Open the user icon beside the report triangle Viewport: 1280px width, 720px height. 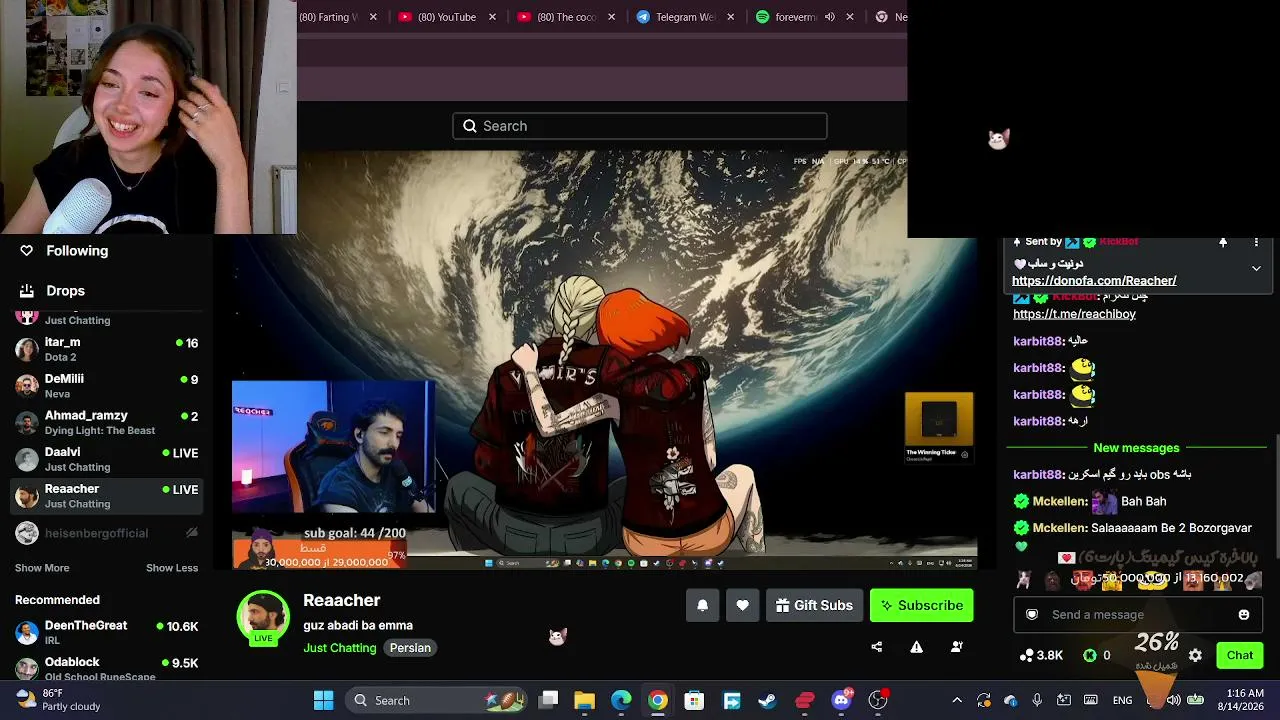click(x=956, y=647)
